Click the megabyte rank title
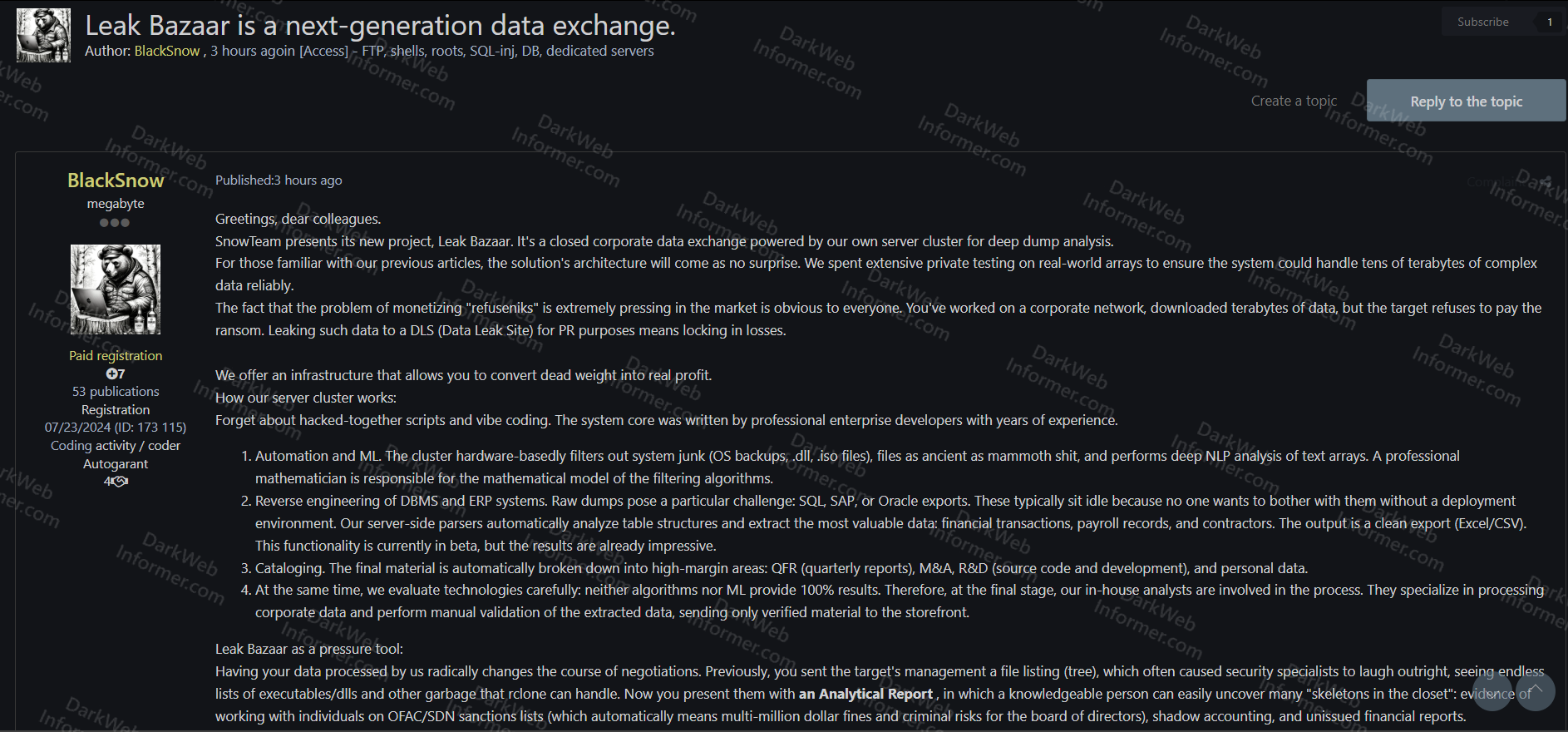 pos(115,203)
